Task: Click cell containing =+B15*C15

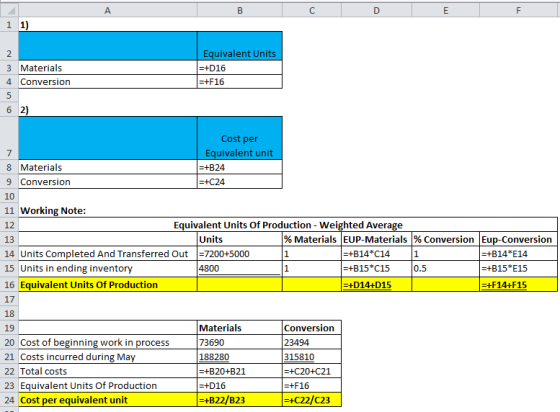Action: tap(376, 268)
